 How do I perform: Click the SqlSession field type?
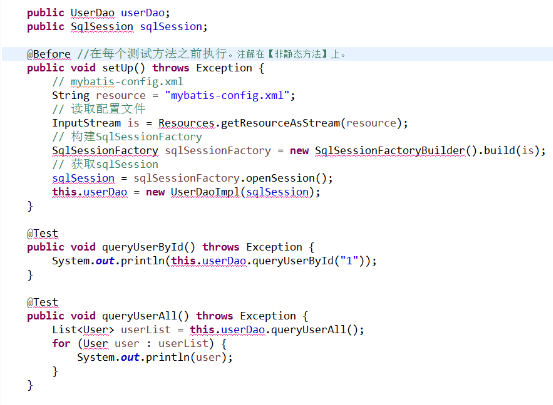point(102,26)
